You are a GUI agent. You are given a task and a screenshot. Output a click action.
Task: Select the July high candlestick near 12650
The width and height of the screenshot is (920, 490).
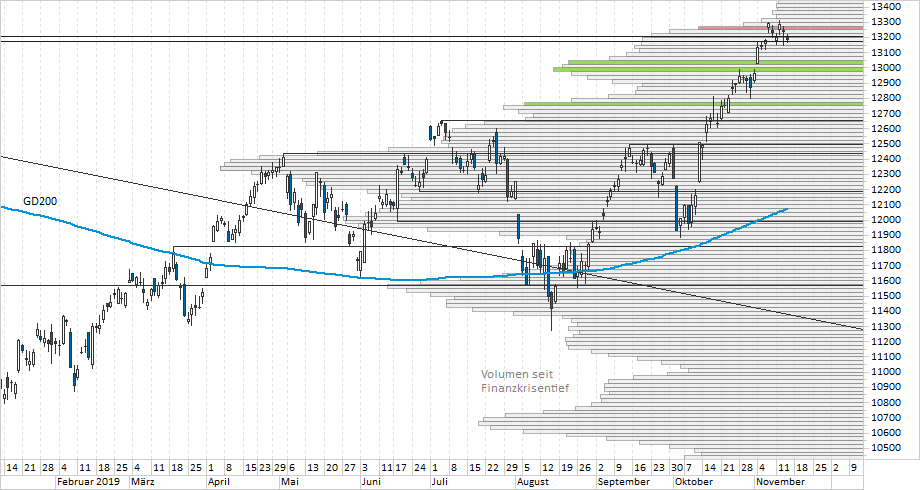point(442,128)
